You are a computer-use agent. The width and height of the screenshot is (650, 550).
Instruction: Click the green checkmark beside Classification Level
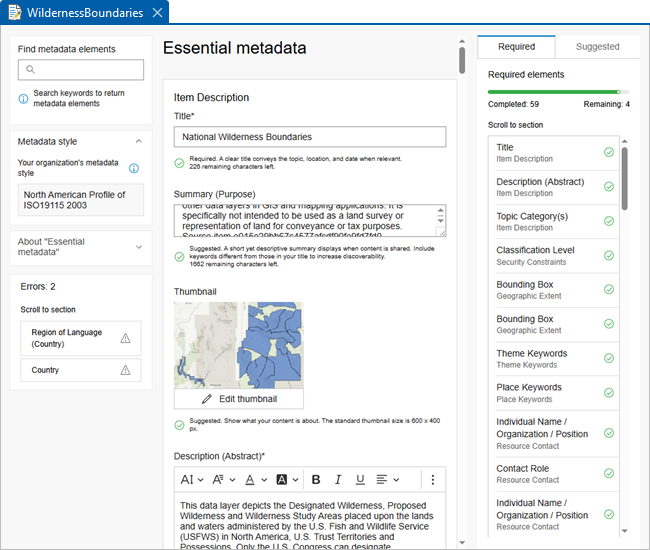tap(608, 256)
